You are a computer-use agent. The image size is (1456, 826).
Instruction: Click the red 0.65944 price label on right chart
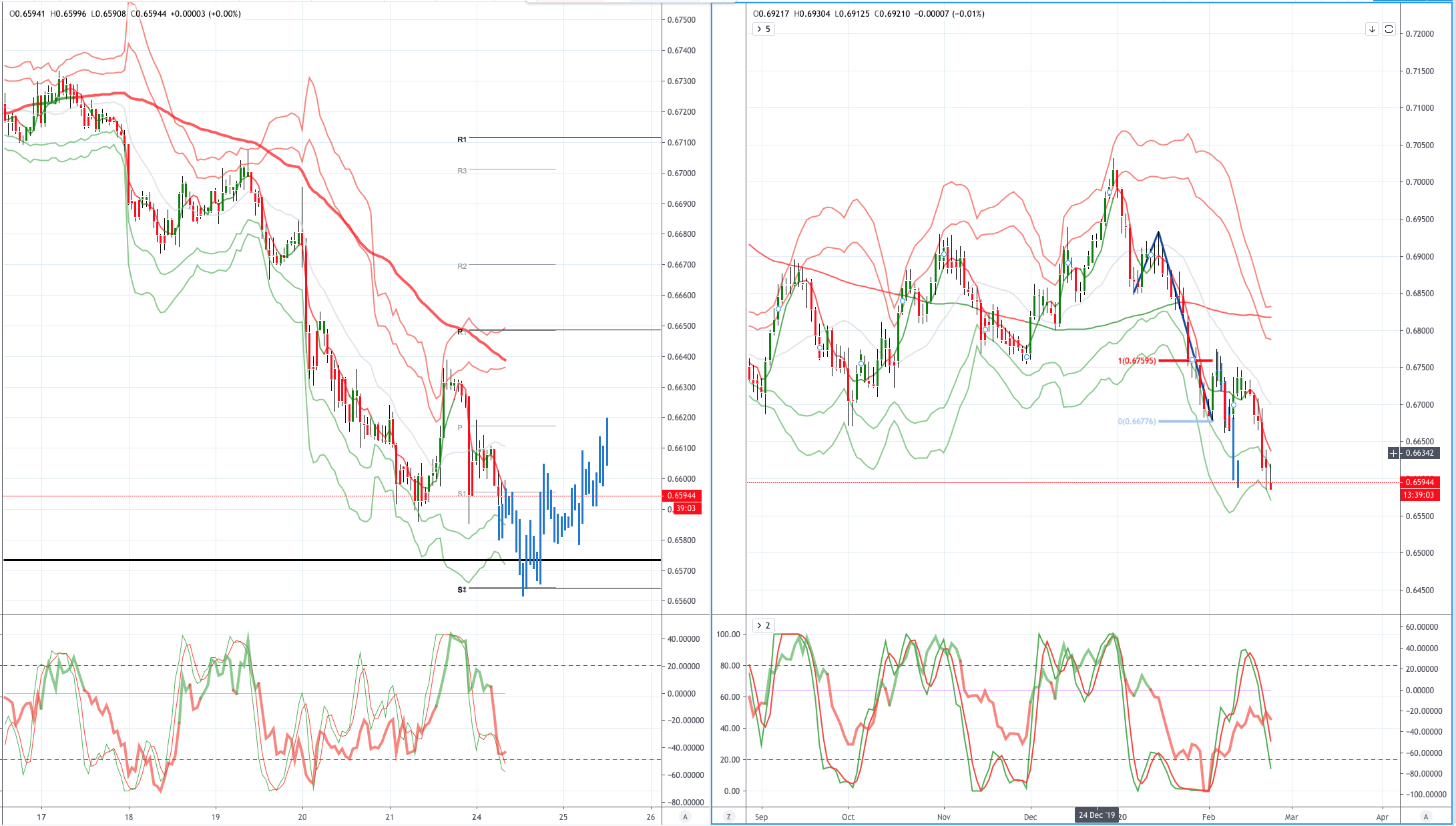(x=1420, y=482)
